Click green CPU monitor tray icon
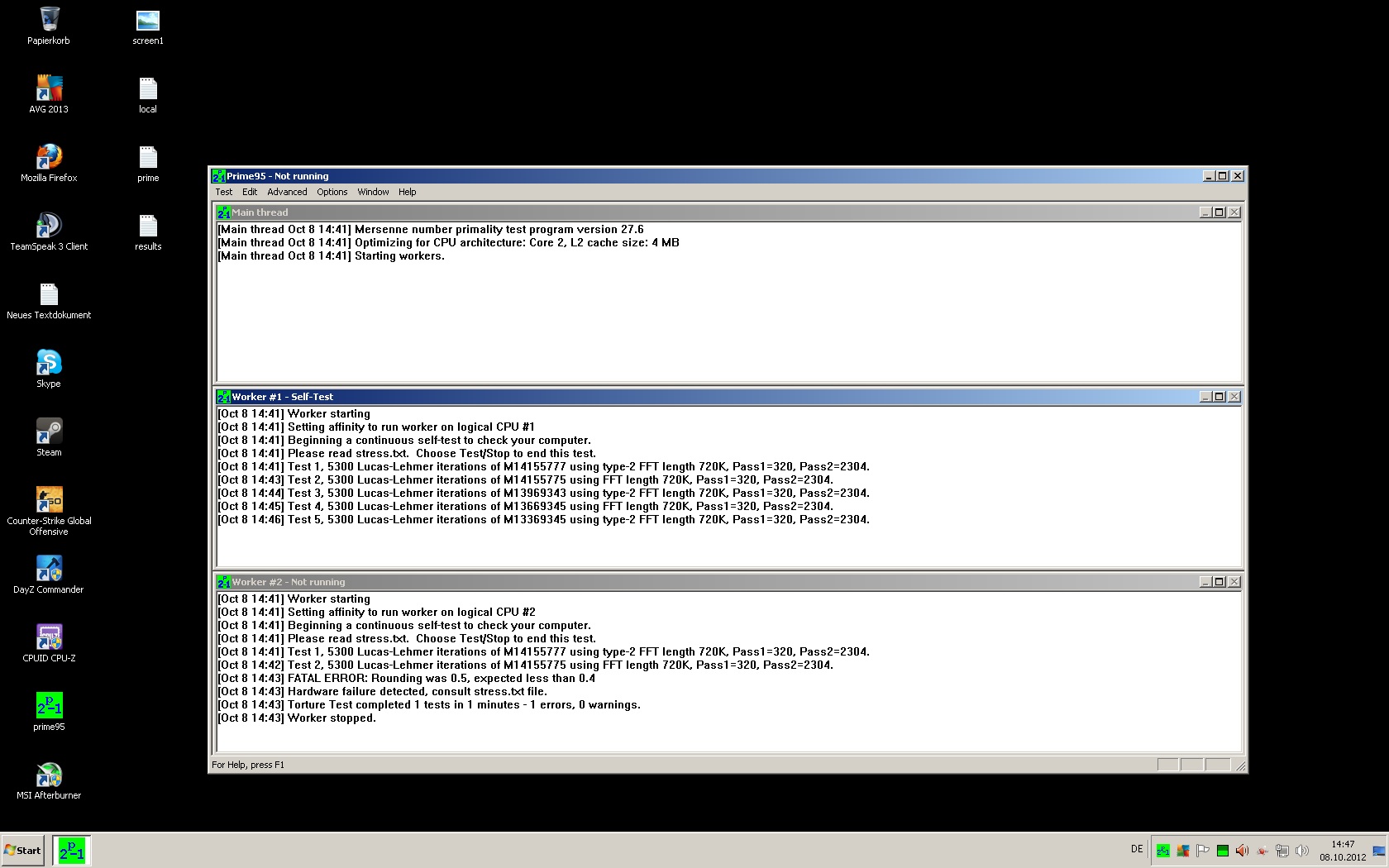 point(1222,851)
